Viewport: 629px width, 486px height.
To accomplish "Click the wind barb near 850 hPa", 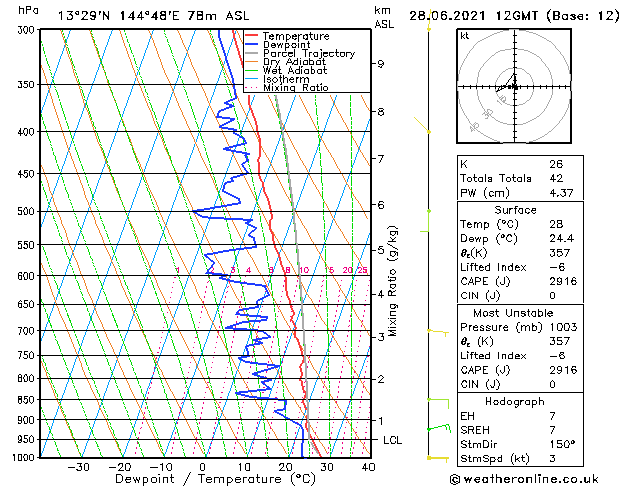I will click(438, 403).
